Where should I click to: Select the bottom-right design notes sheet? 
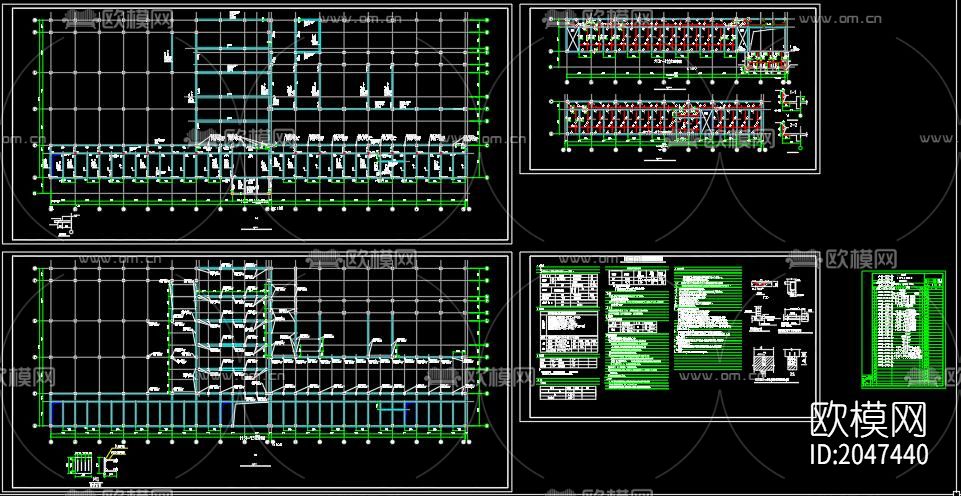coord(669,337)
